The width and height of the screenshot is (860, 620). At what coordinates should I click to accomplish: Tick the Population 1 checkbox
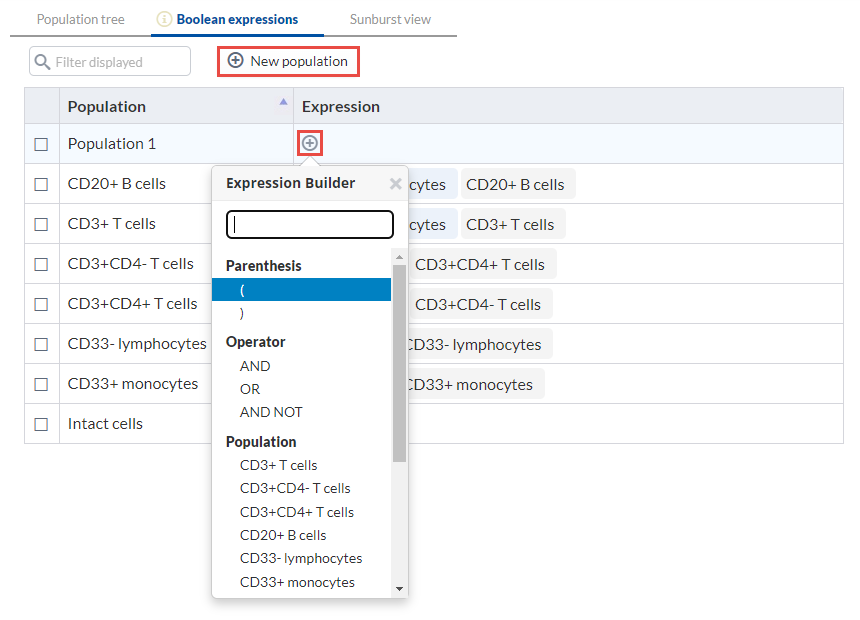[x=41, y=144]
